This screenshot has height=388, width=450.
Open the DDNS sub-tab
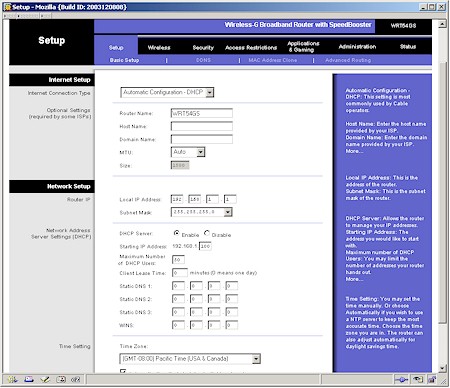203,60
